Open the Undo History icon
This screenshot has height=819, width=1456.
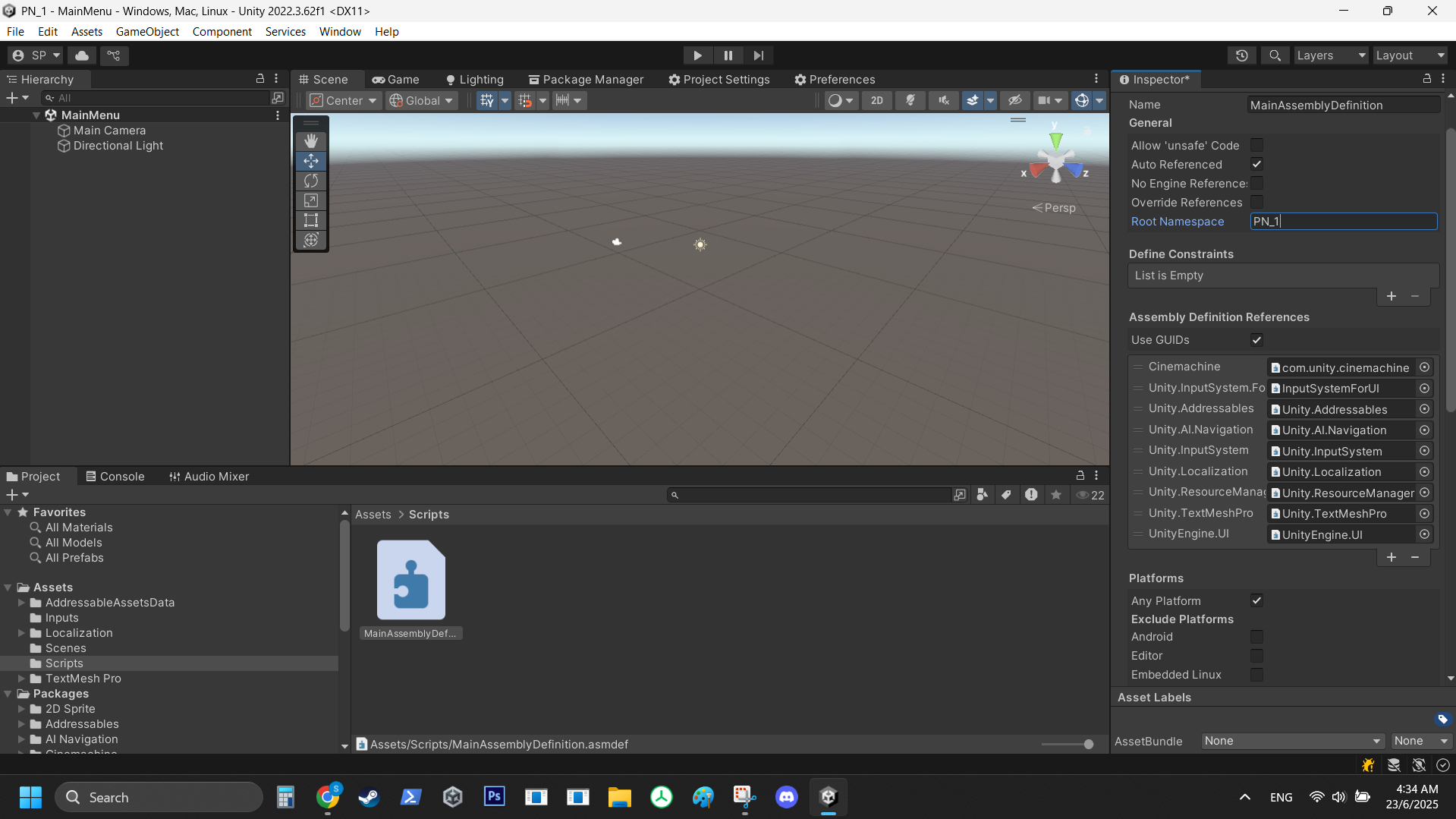click(1242, 55)
